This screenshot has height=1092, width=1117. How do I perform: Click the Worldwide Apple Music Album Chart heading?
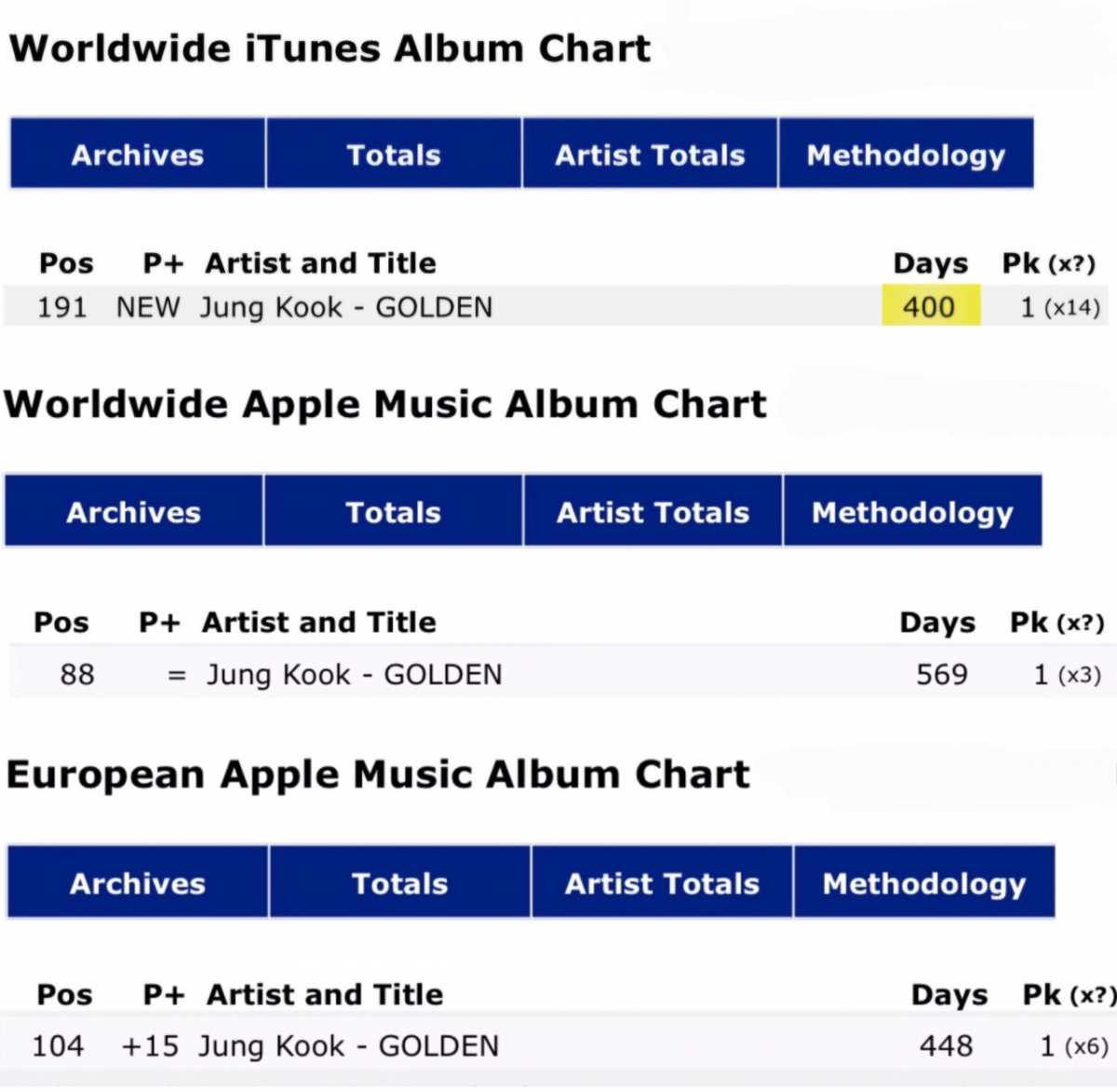tap(385, 405)
